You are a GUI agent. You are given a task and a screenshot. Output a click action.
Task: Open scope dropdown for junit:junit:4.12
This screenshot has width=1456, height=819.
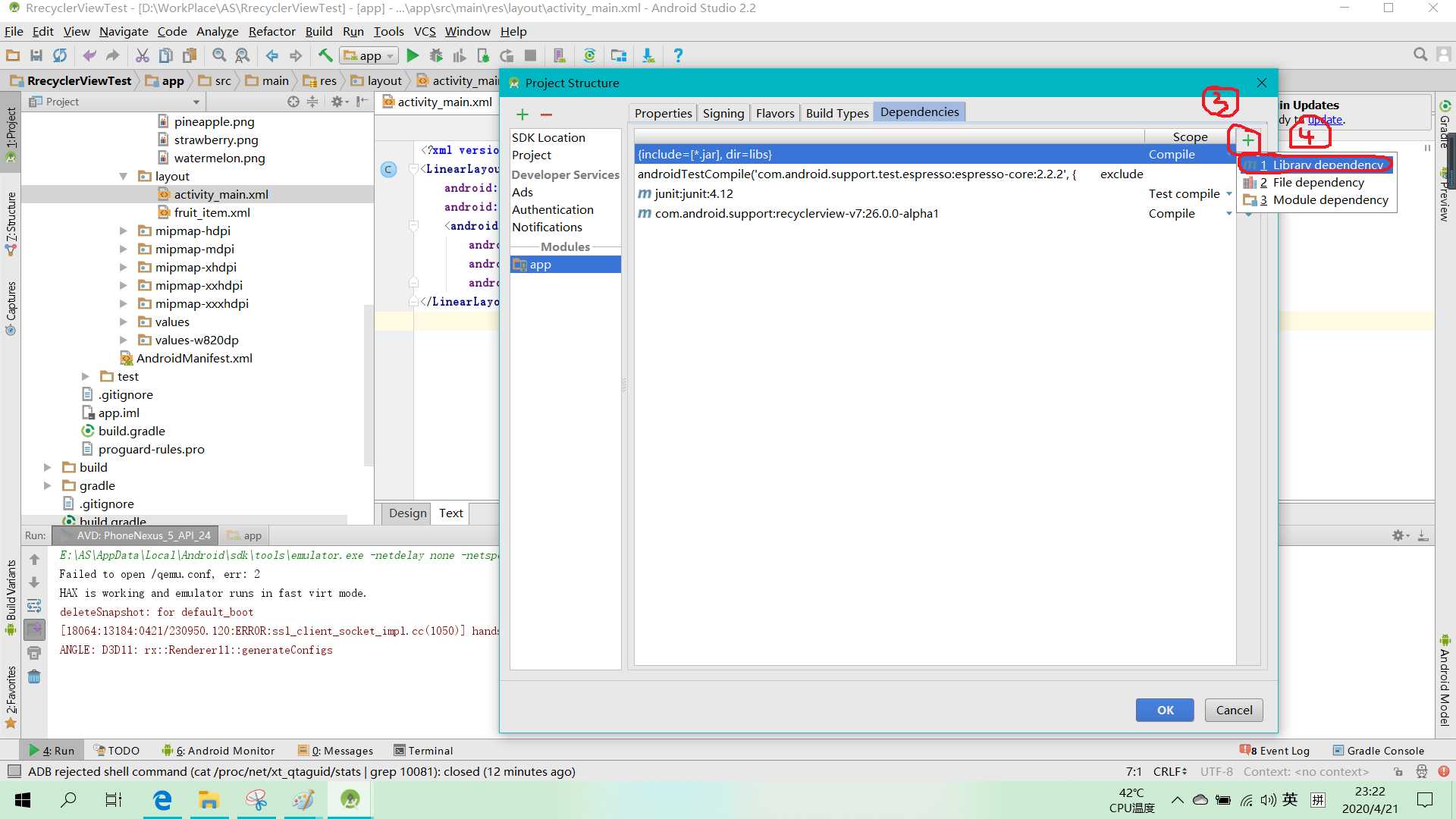[x=1228, y=193]
